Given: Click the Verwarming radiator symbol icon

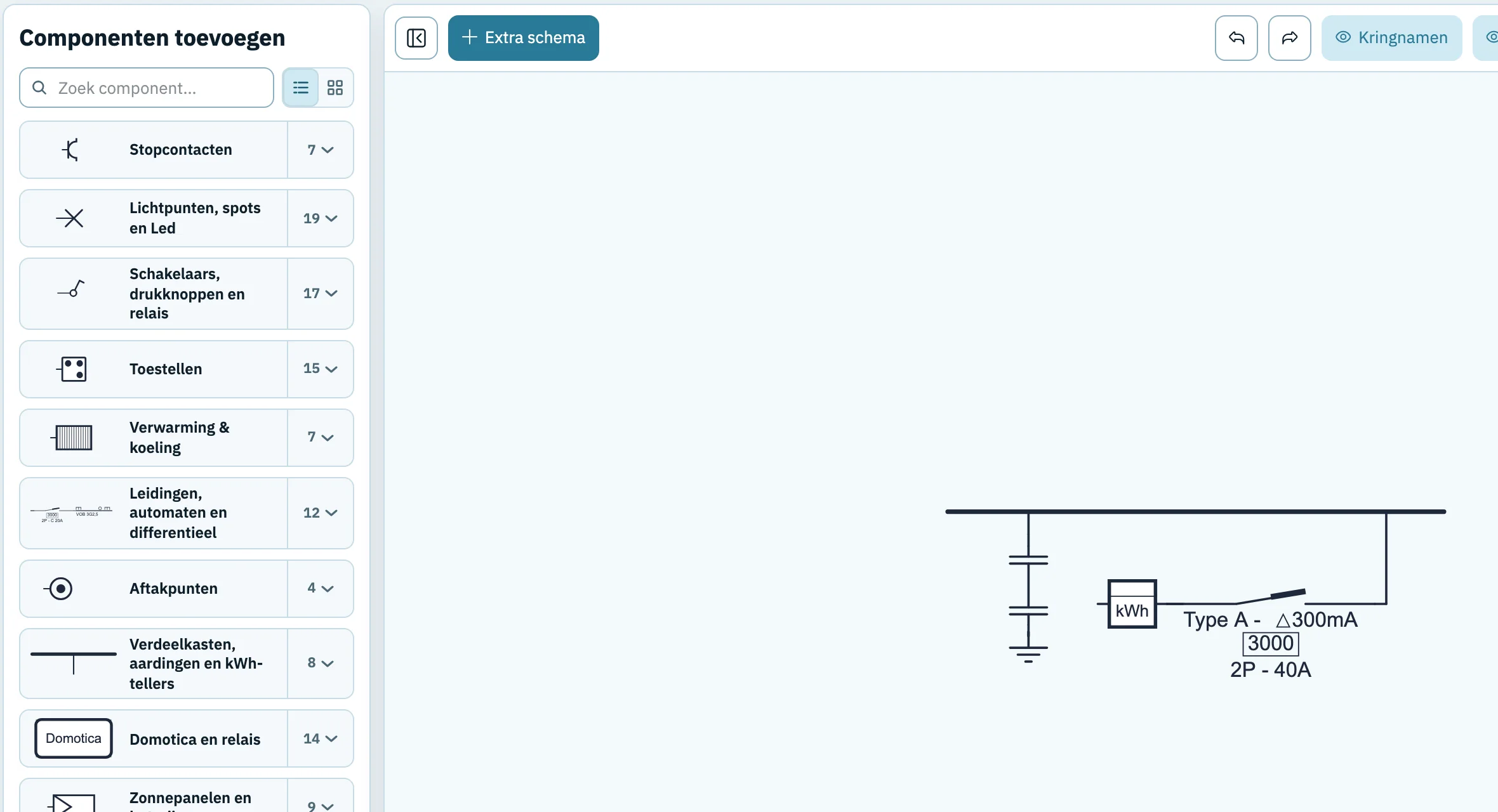Looking at the screenshot, I should coord(72,438).
